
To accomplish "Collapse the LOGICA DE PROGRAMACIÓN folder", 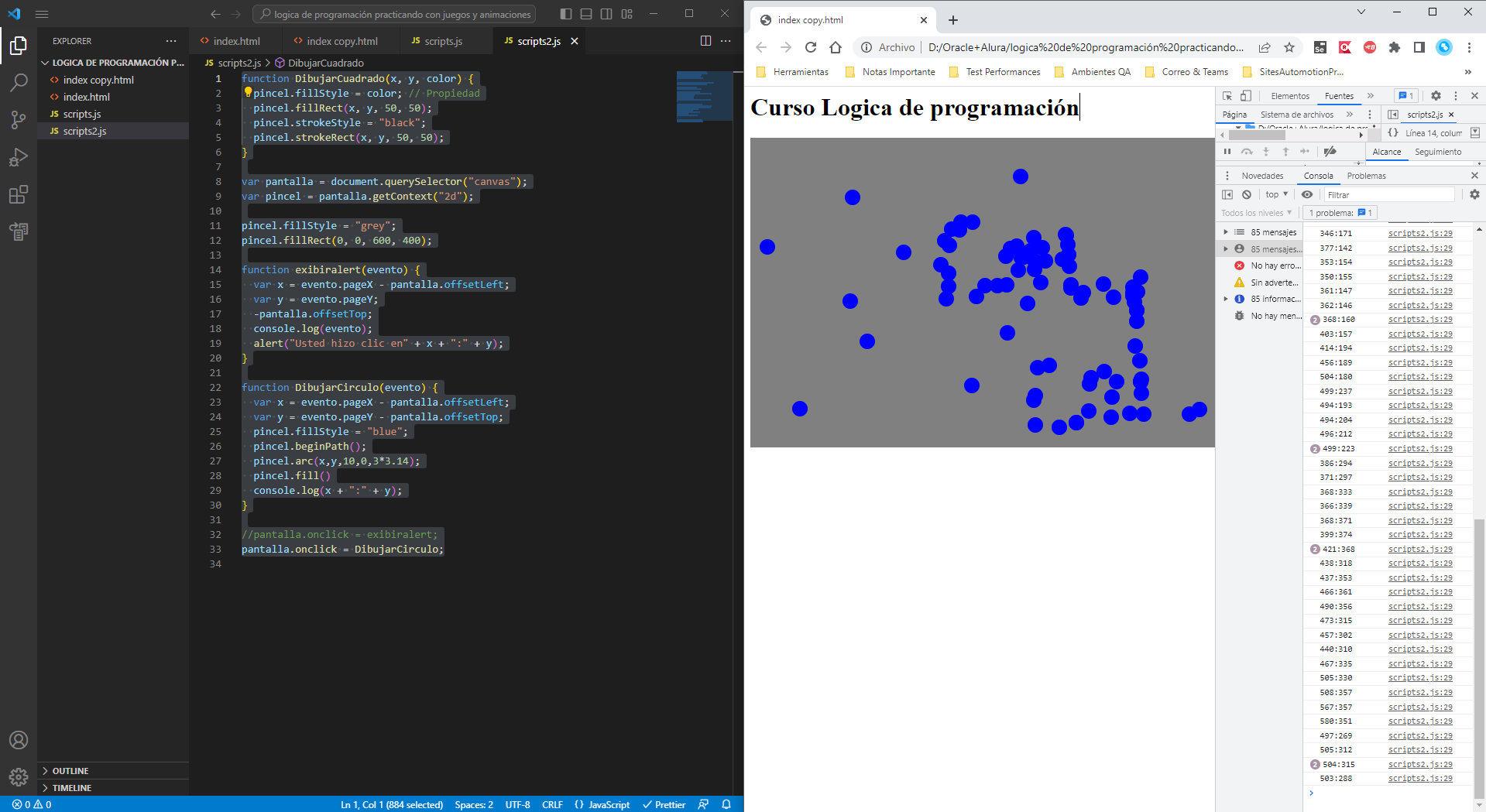I will 113,63.
